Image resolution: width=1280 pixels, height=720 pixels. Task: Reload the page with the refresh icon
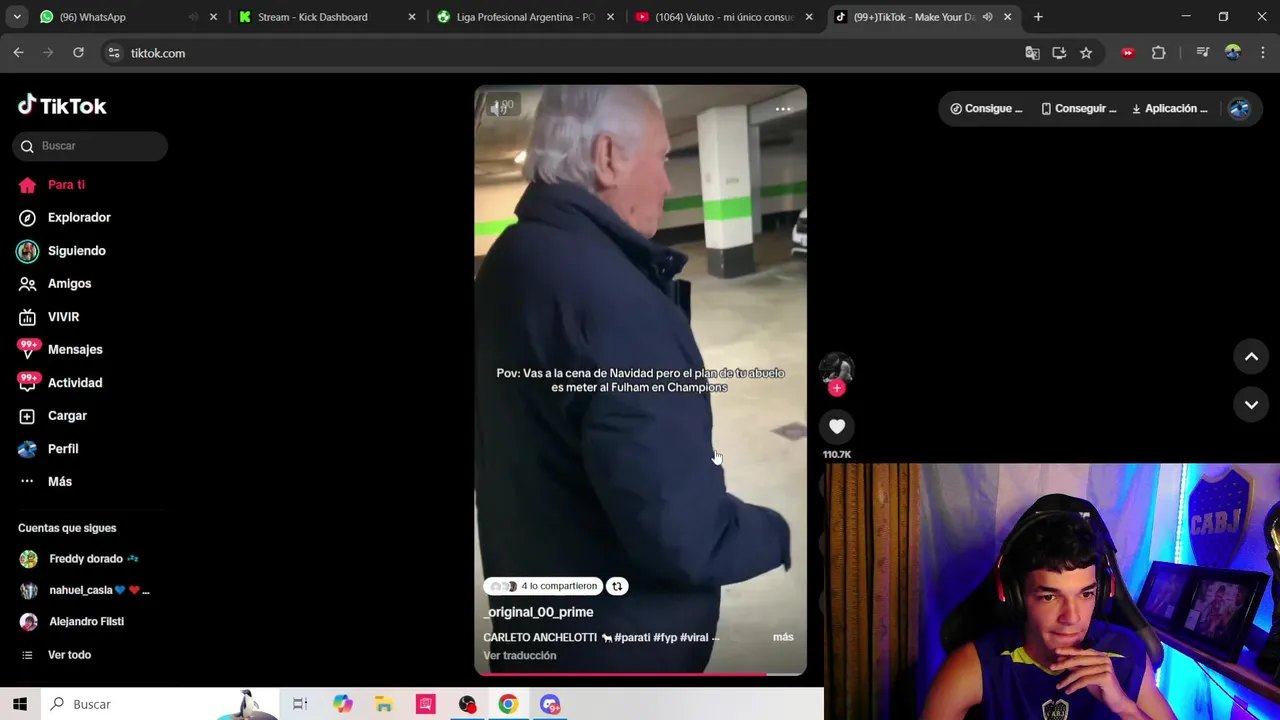78,53
